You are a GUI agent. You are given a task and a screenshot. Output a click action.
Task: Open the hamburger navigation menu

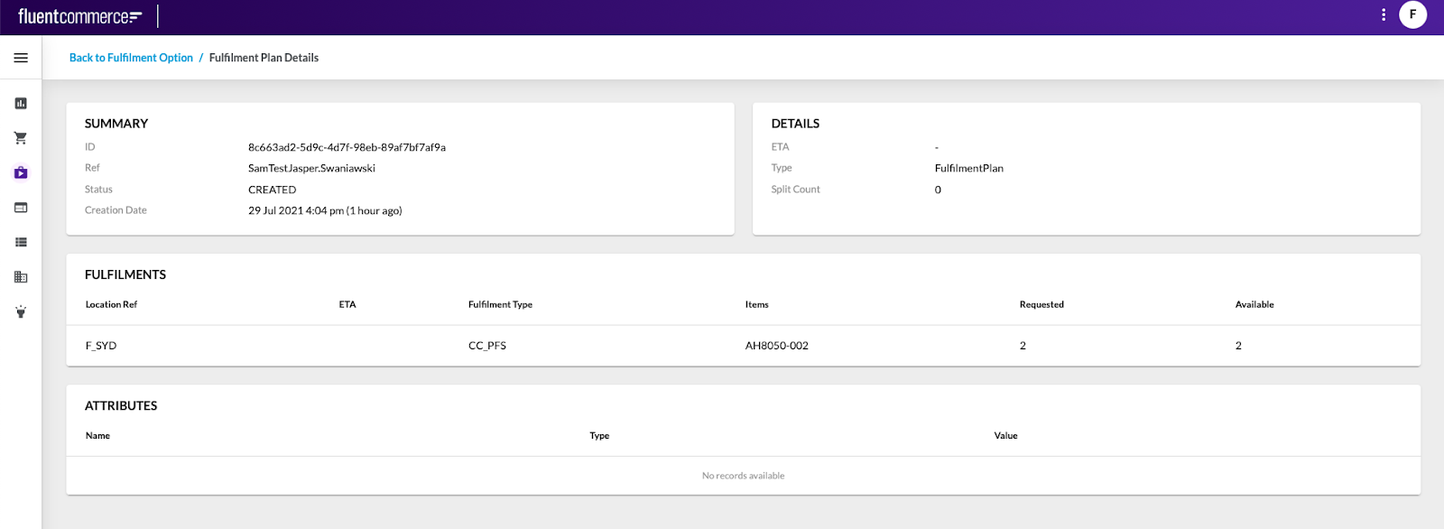point(20,58)
